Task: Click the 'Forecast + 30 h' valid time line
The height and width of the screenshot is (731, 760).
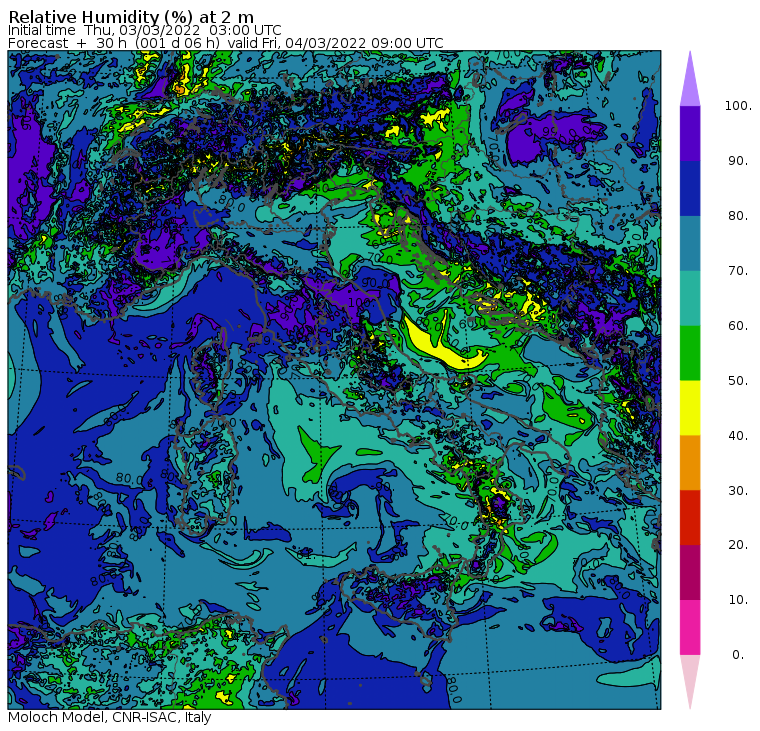Action: pos(225,43)
